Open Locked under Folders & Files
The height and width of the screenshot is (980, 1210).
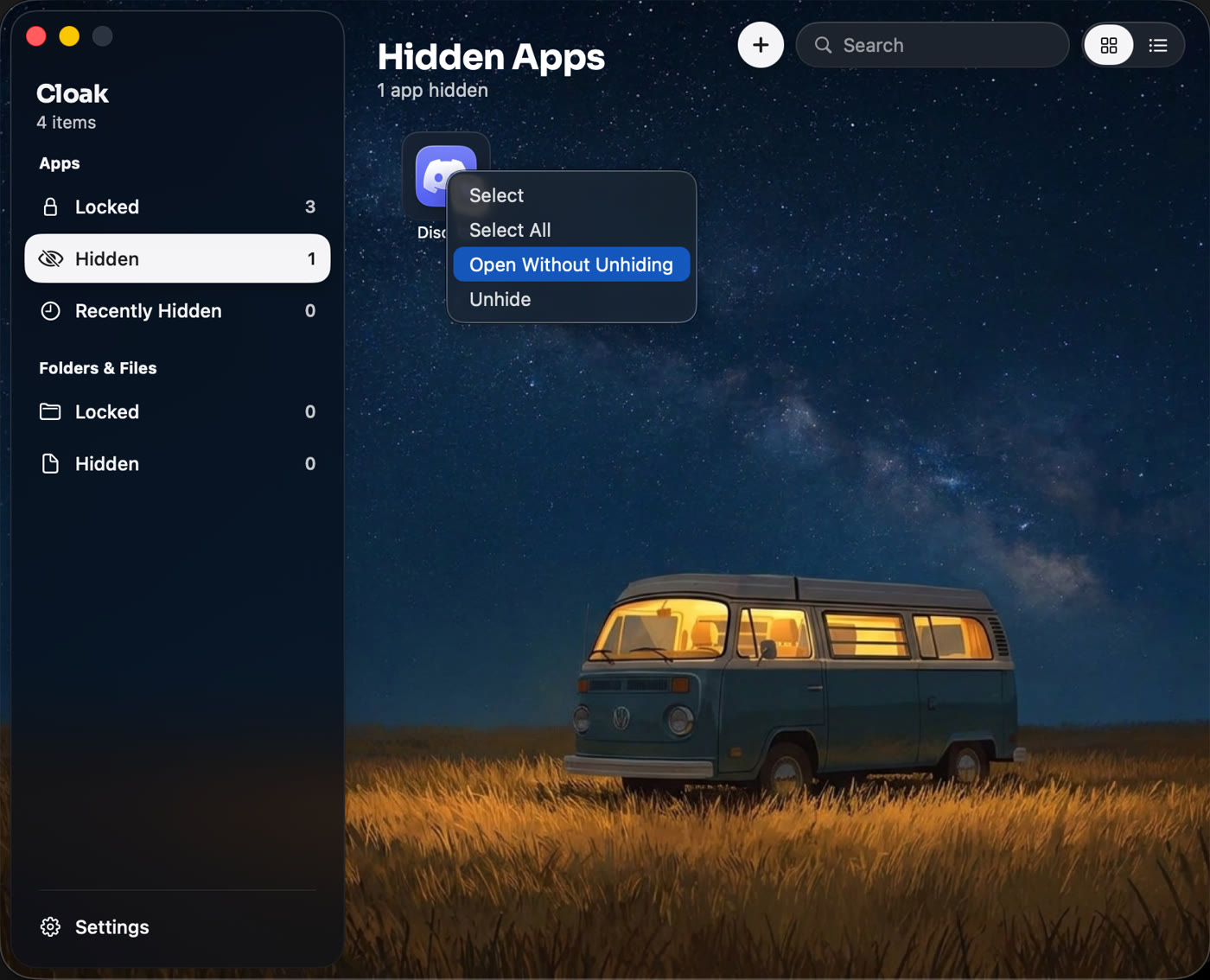(177, 411)
